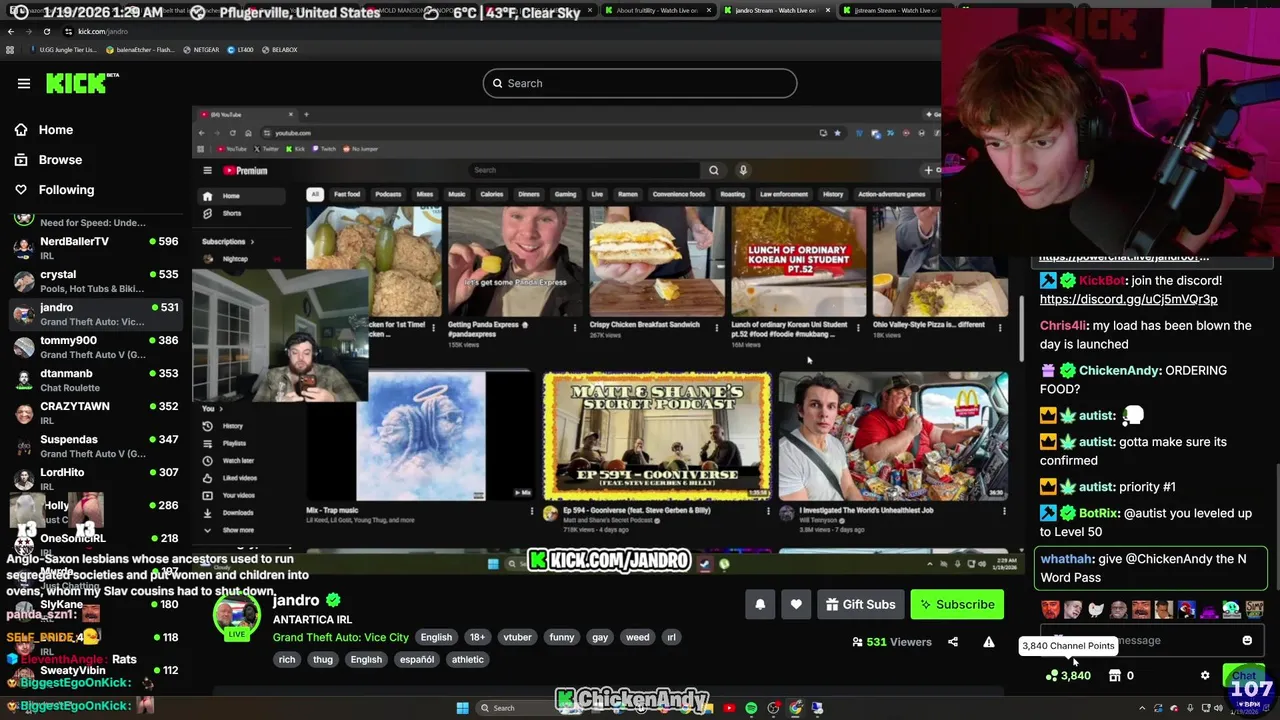1280x720 pixels.
Task: Expand Subscriptions in streamed YouTube sidebar
Action: point(228,241)
